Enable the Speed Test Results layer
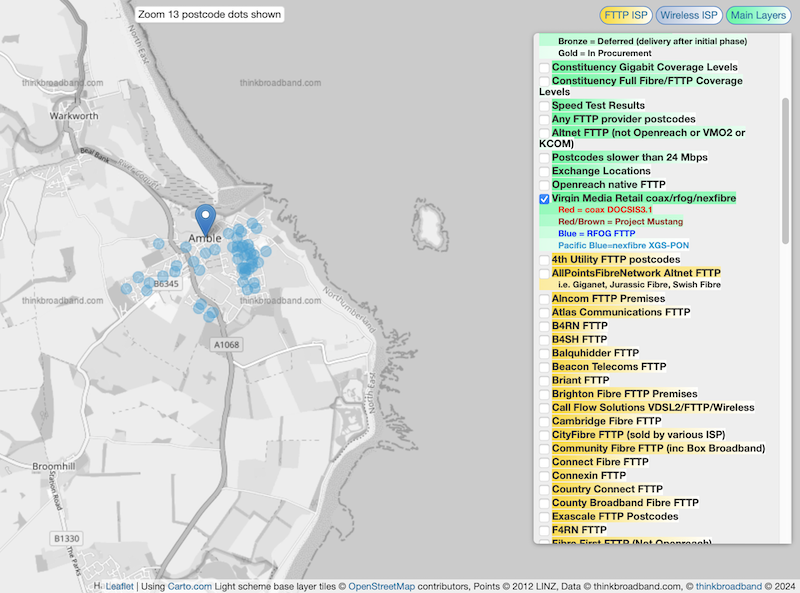The height and width of the screenshot is (593, 800). 545,105
